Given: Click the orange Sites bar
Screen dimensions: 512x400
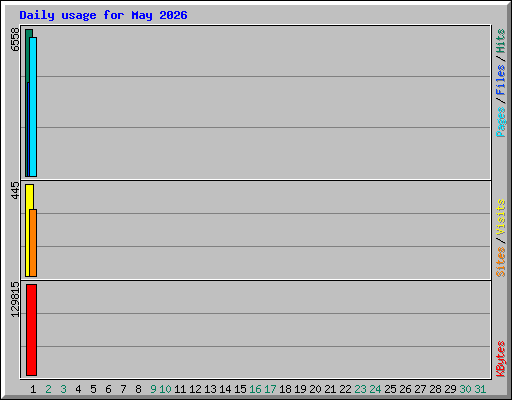Looking at the screenshot, I should [33, 243].
